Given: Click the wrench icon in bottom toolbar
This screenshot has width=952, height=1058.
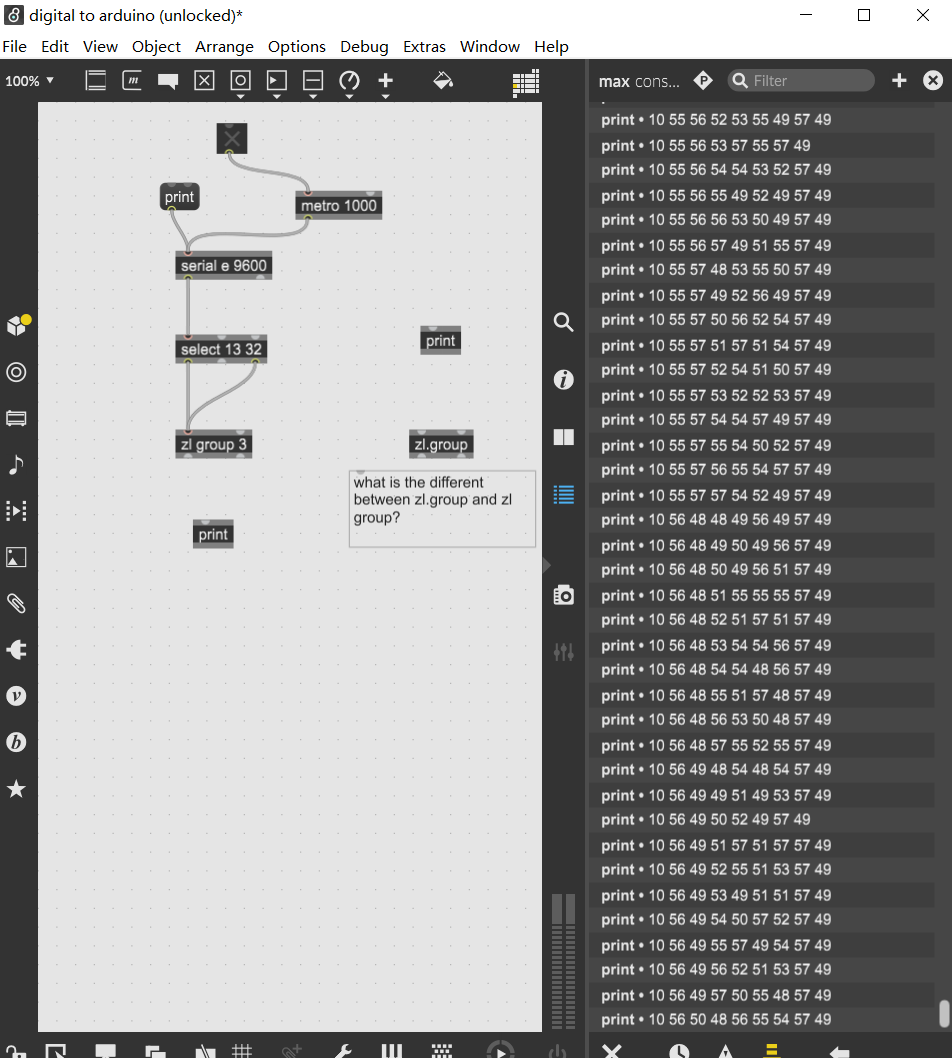Looking at the screenshot, I should point(343,1051).
